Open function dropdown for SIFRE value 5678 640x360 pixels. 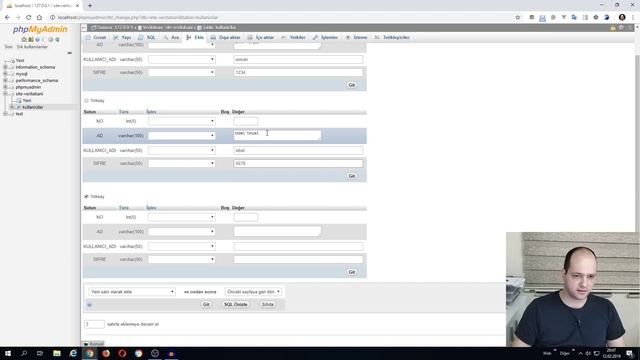(x=182, y=163)
